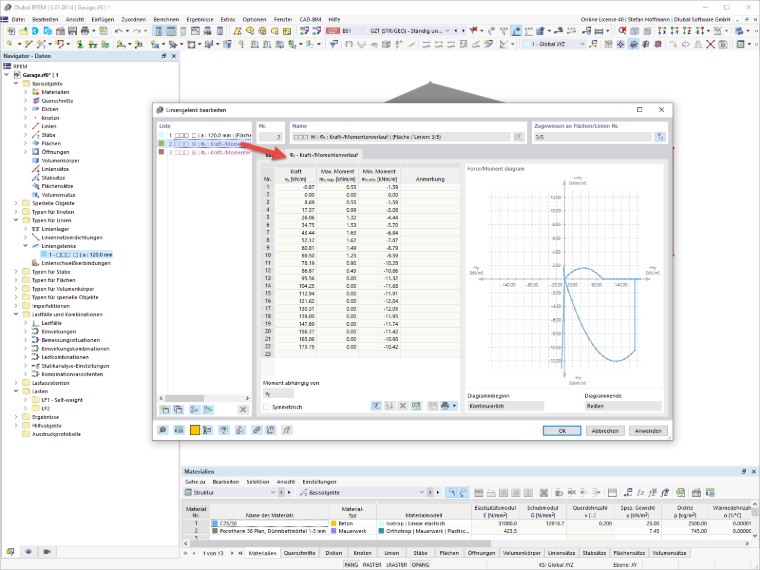The width and height of the screenshot is (760, 570).
Task: Collapse the Liniengelenke tree node
Action: pos(26,246)
